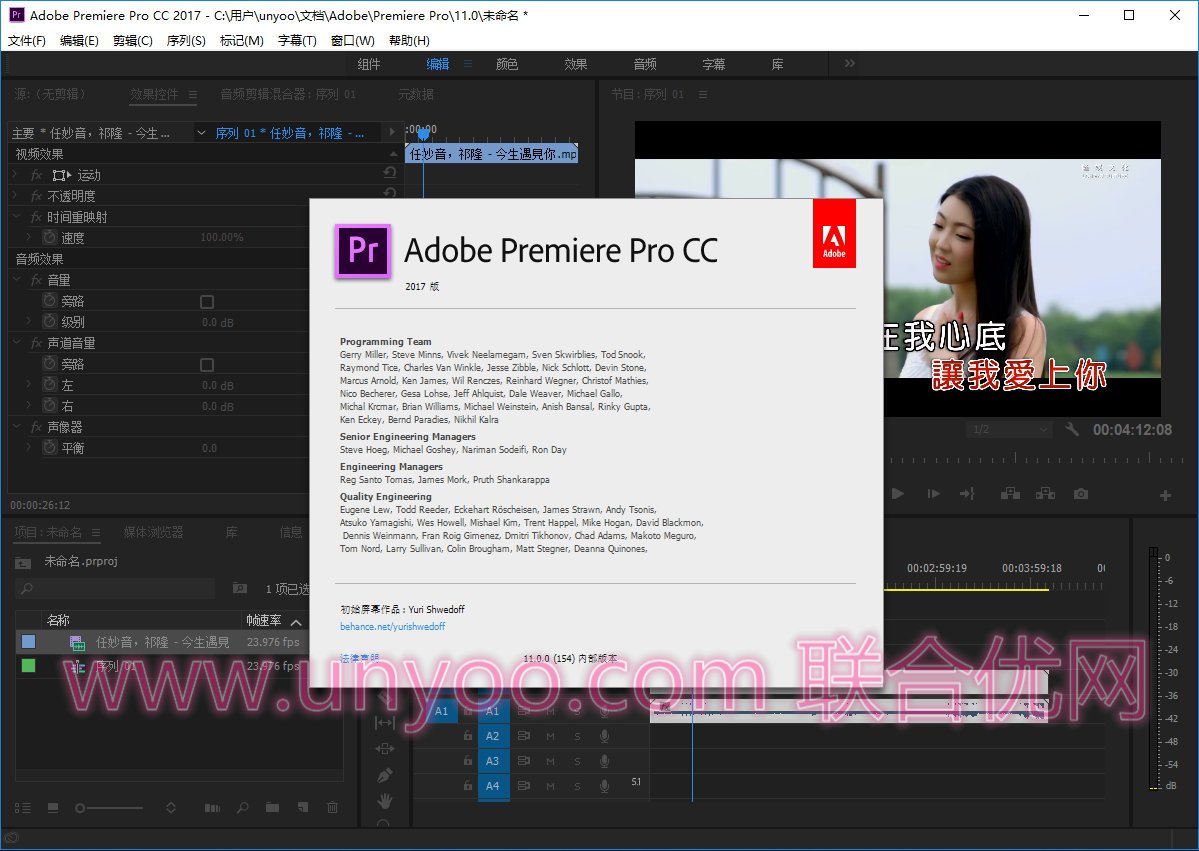Click the Step Forward one frame icon
Screen dimensions: 1199x851
point(934,494)
